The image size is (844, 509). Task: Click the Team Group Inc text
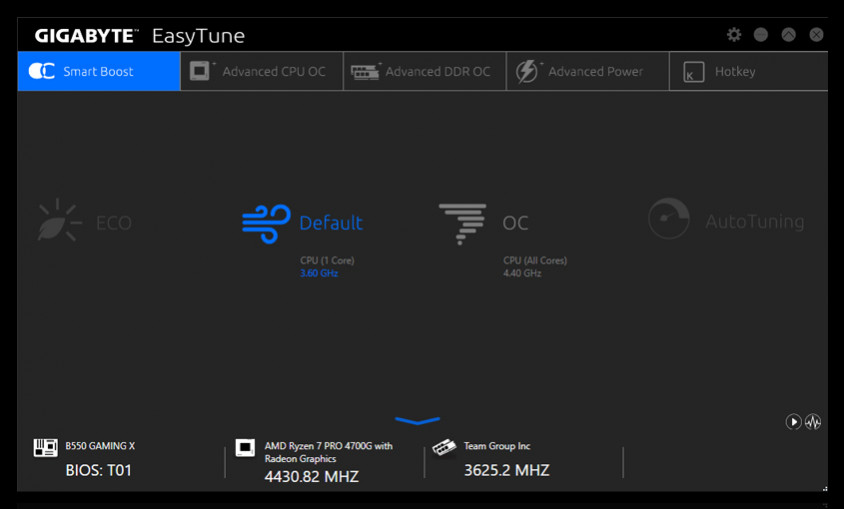[x=497, y=446]
